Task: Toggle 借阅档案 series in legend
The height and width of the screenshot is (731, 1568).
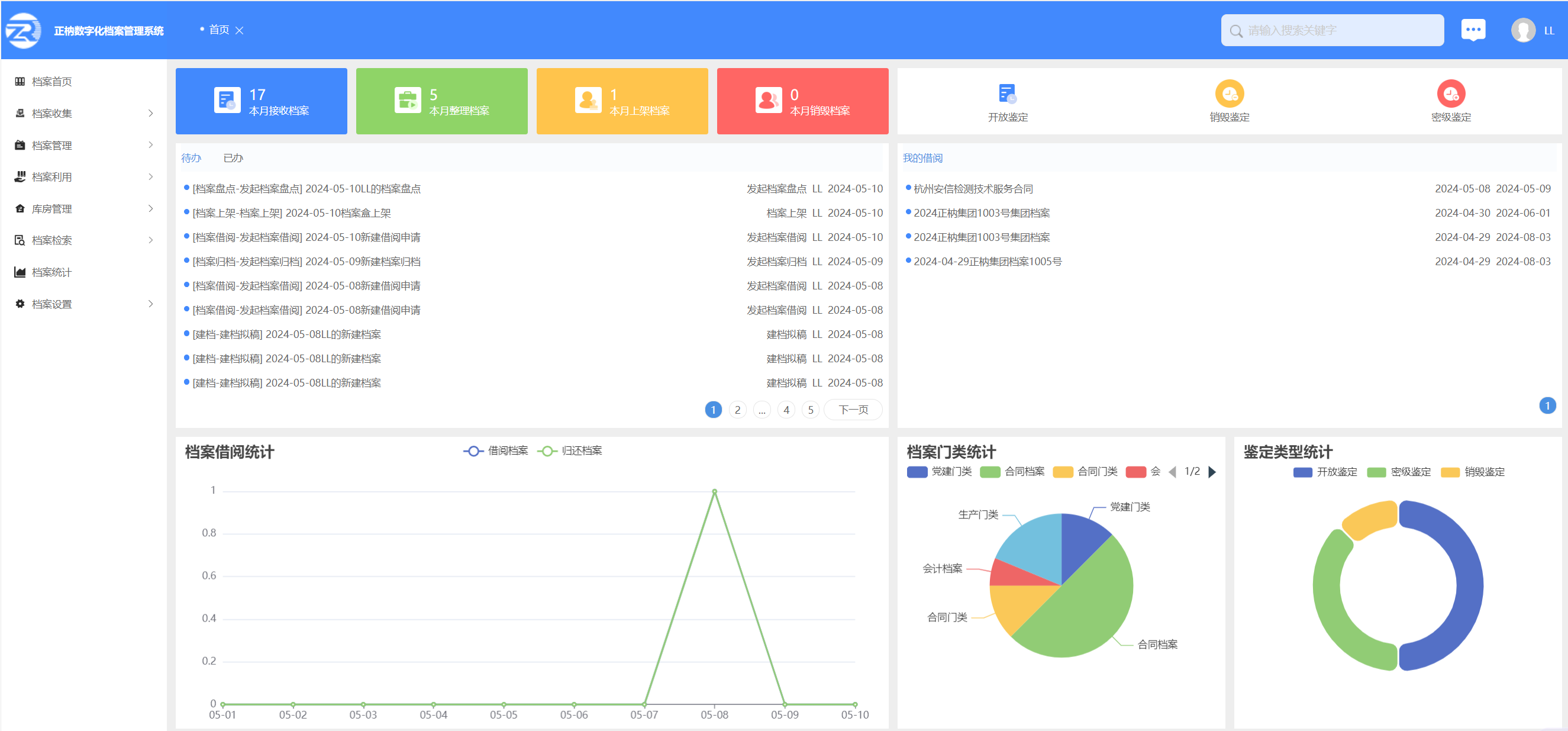Action: click(x=495, y=451)
